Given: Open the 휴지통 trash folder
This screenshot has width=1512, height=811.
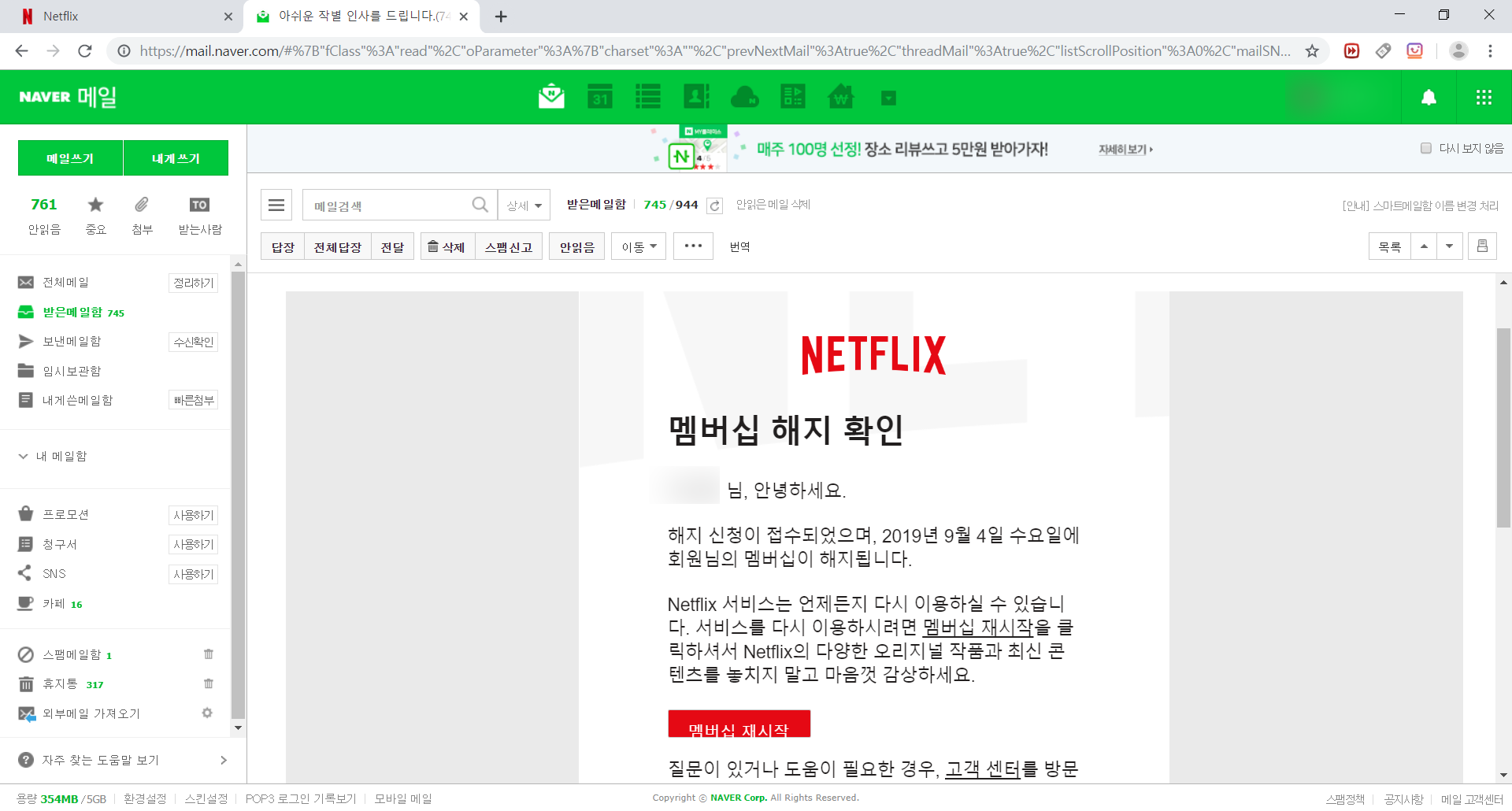Looking at the screenshot, I should (x=60, y=684).
